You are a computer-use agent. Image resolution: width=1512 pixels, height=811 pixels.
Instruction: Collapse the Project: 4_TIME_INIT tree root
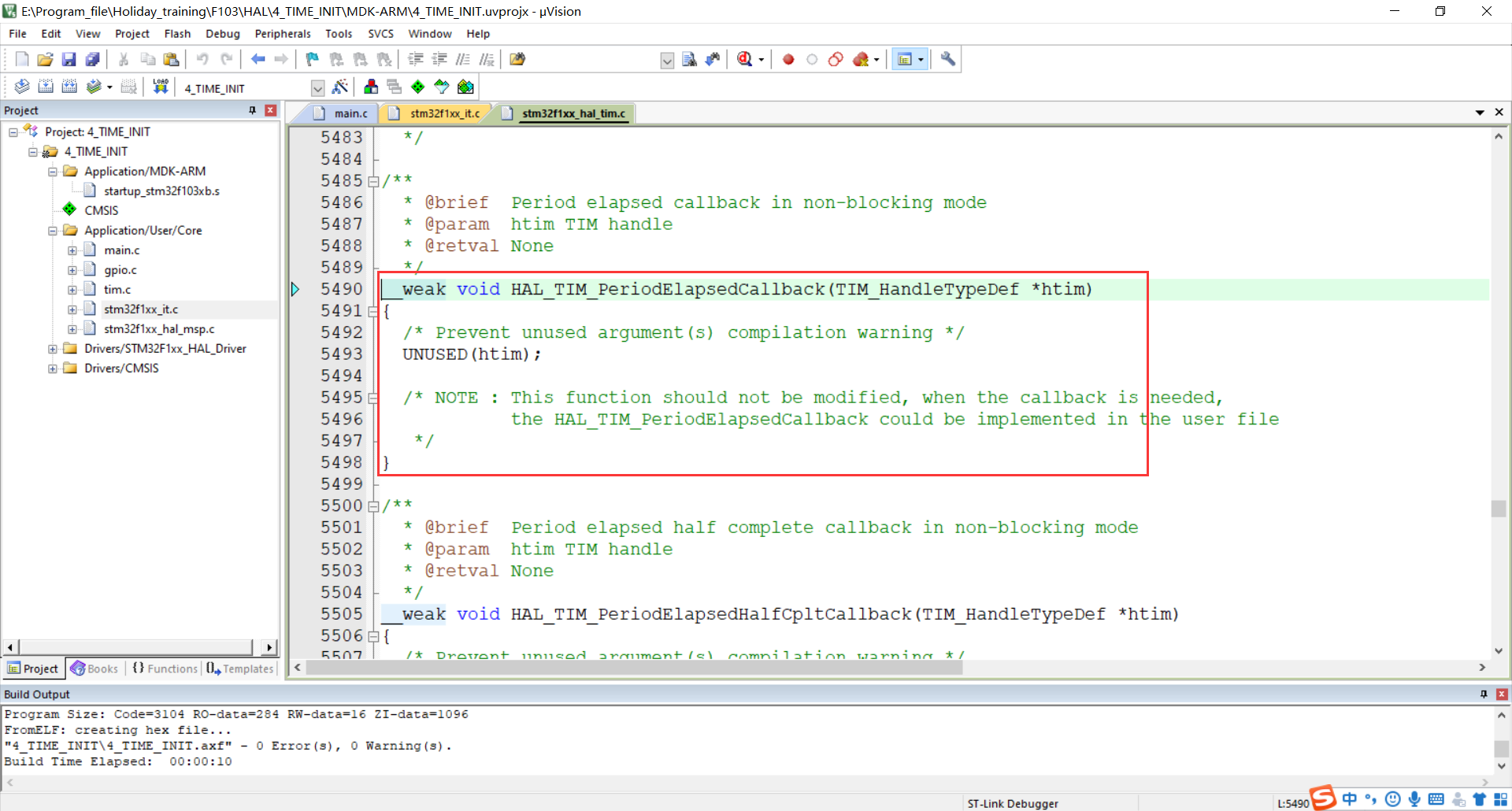tap(13, 132)
